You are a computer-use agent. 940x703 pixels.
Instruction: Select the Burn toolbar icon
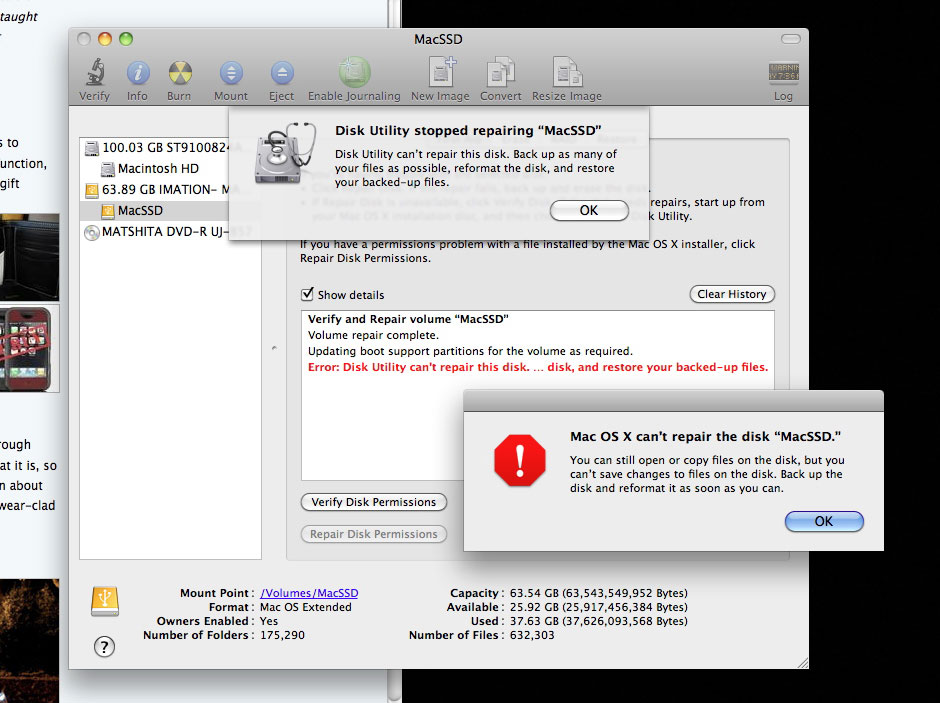180,73
